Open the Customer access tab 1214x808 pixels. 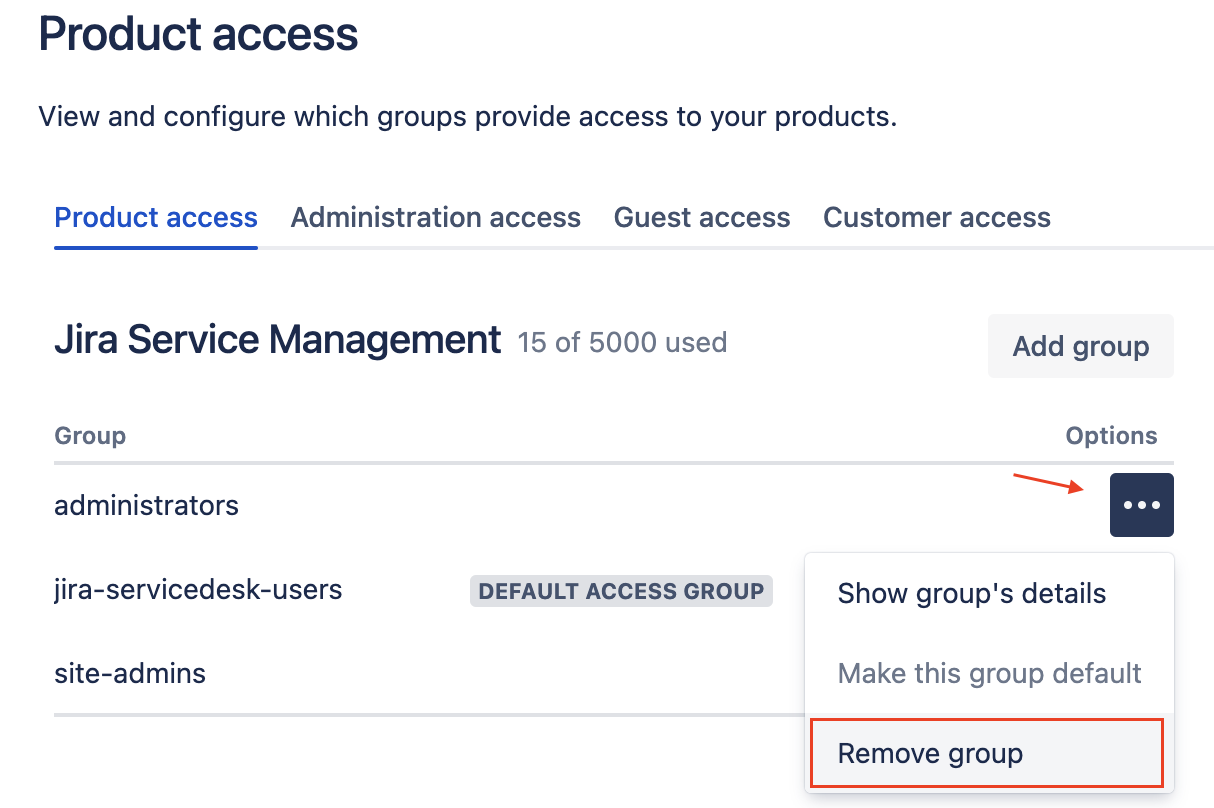[936, 218]
